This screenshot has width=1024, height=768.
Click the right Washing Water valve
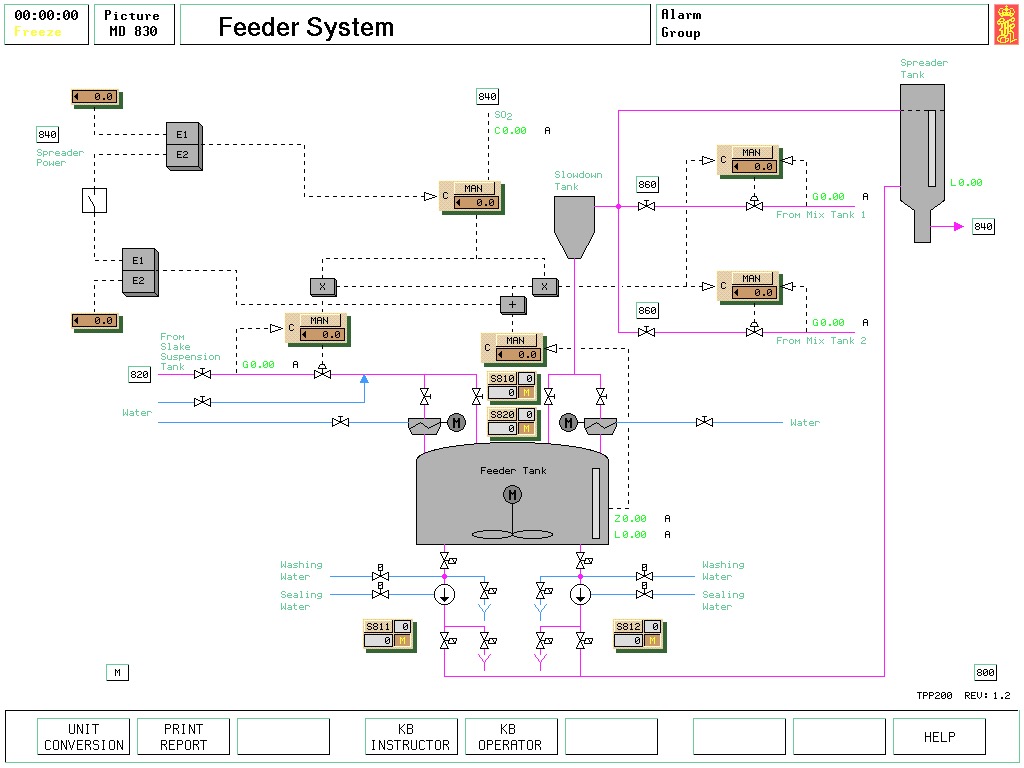644,573
